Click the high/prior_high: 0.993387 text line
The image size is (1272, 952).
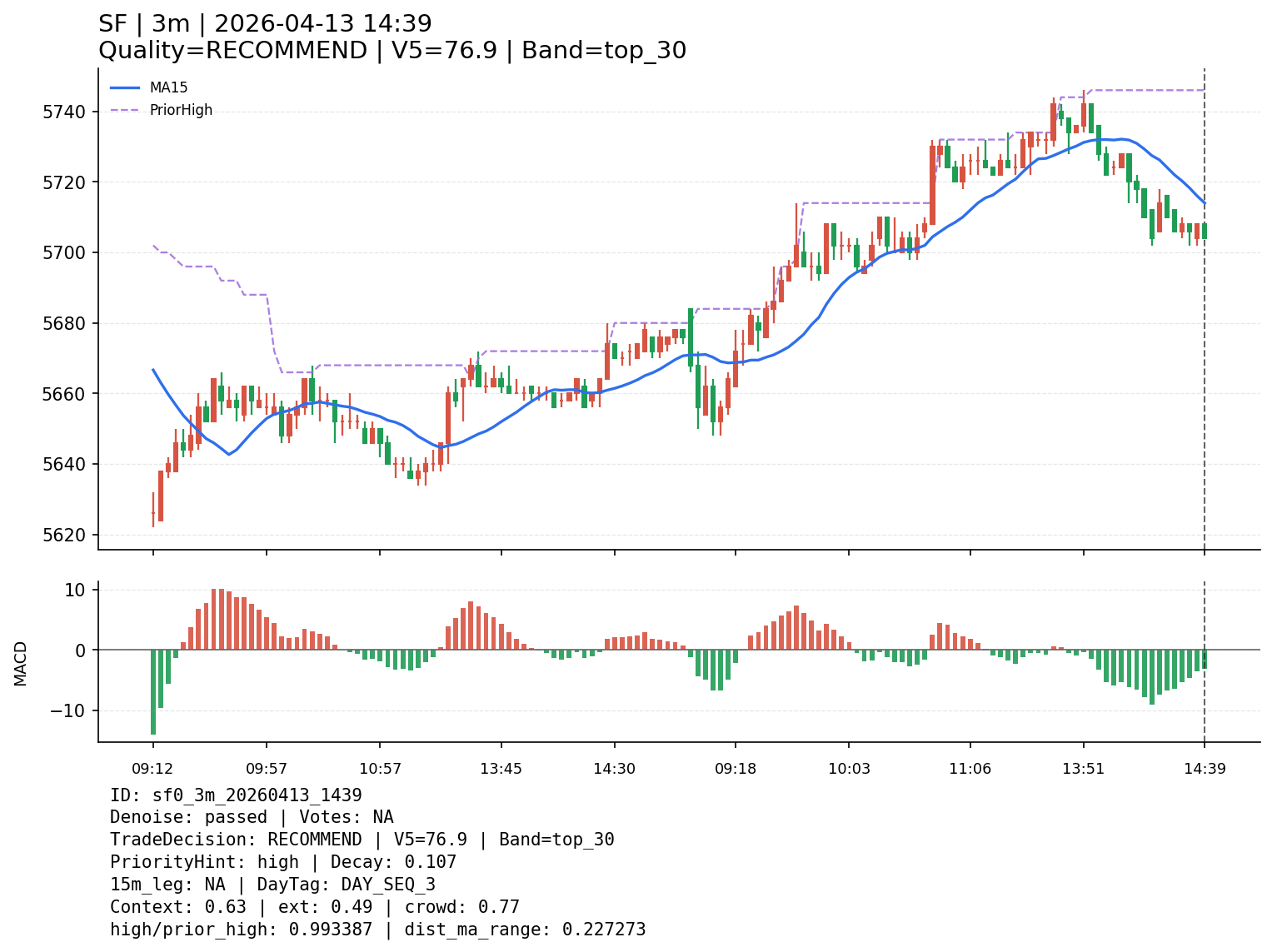[377, 930]
